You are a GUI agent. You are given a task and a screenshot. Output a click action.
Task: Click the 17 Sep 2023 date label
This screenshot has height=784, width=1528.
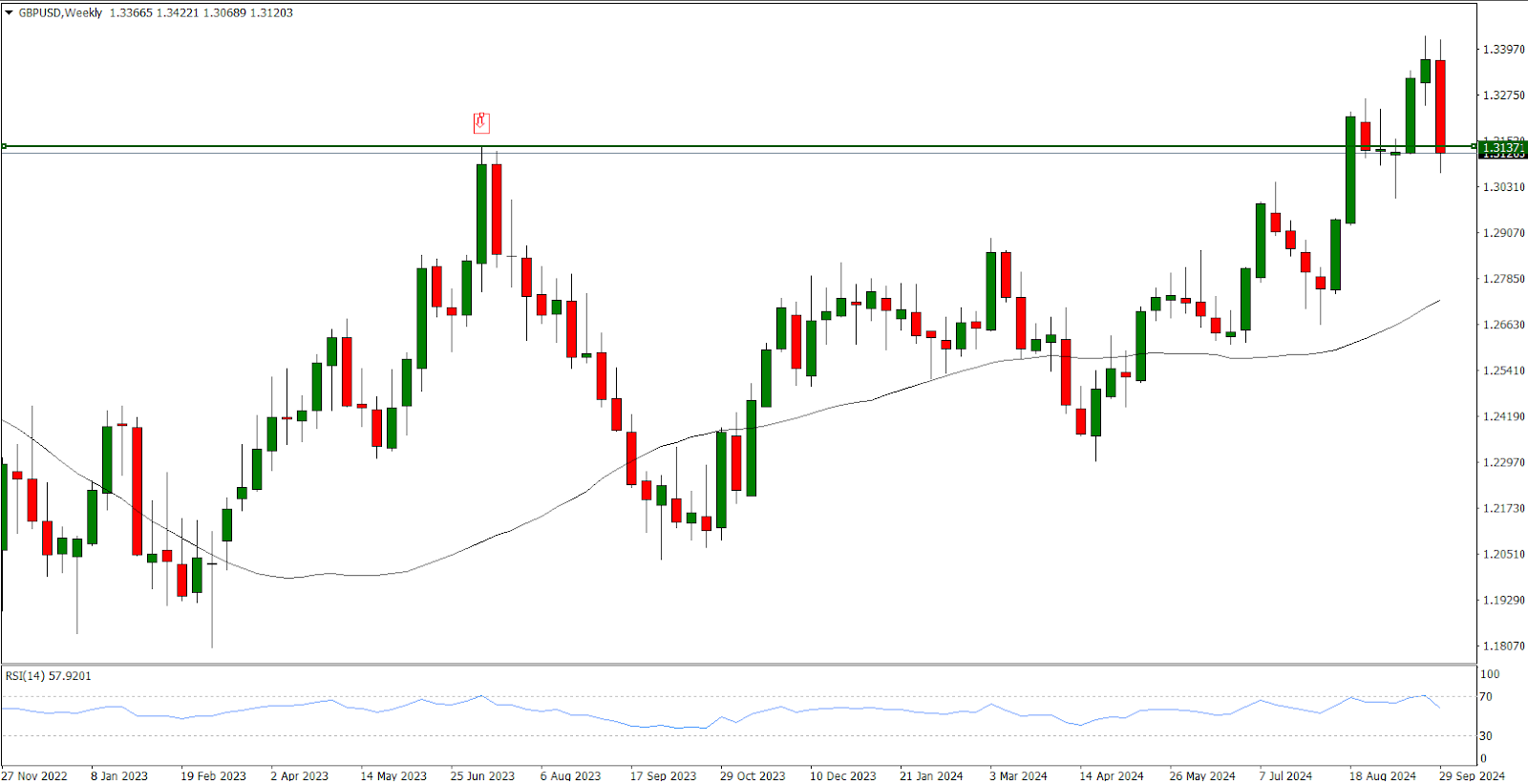click(x=663, y=775)
